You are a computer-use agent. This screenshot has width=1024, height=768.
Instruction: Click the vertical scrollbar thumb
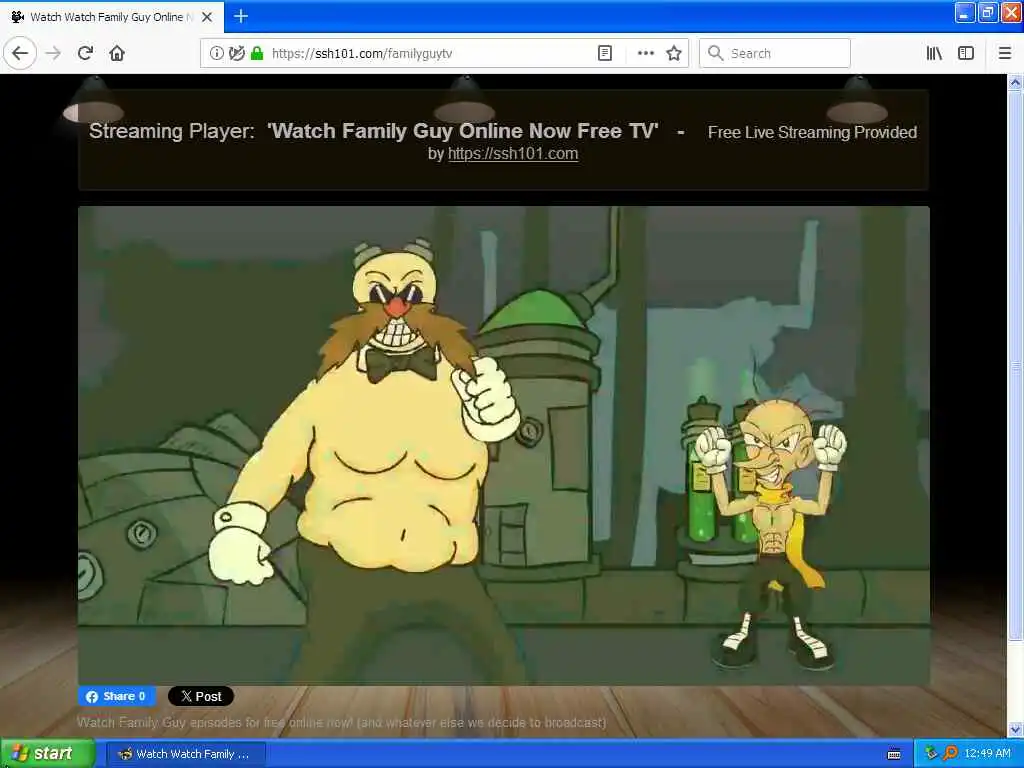pyautogui.click(x=1015, y=366)
